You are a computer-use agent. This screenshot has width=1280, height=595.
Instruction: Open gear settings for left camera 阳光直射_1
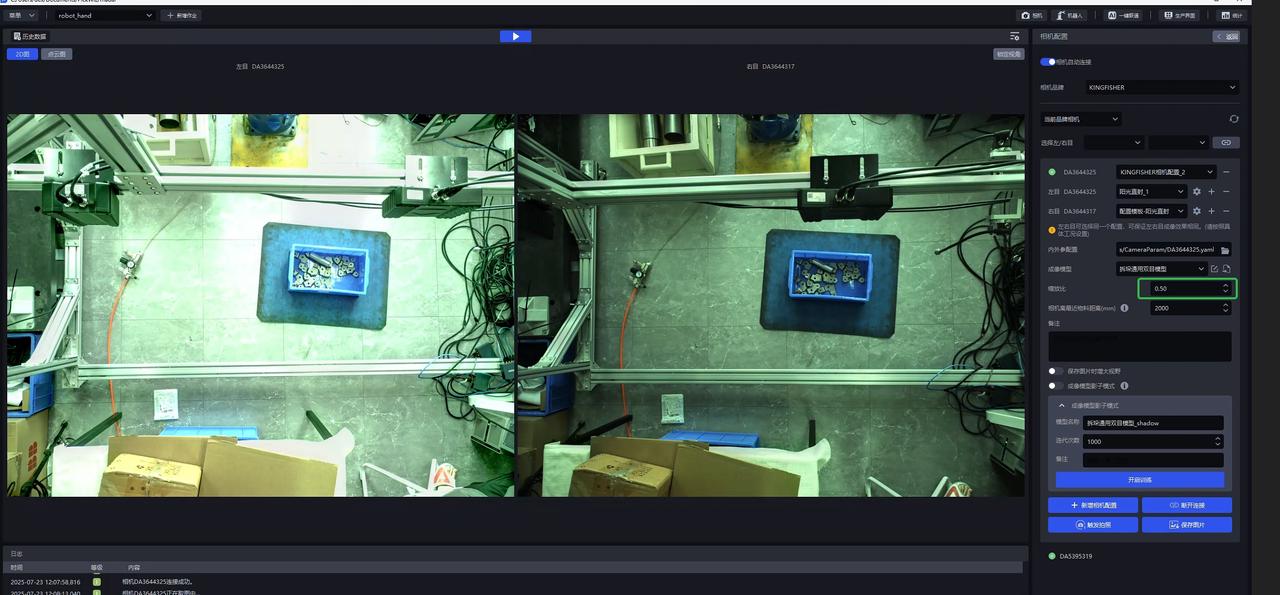(x=1196, y=192)
